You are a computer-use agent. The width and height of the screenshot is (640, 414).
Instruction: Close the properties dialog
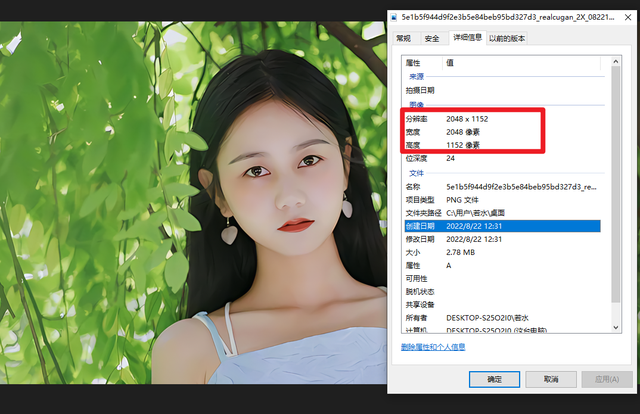tap(628, 17)
